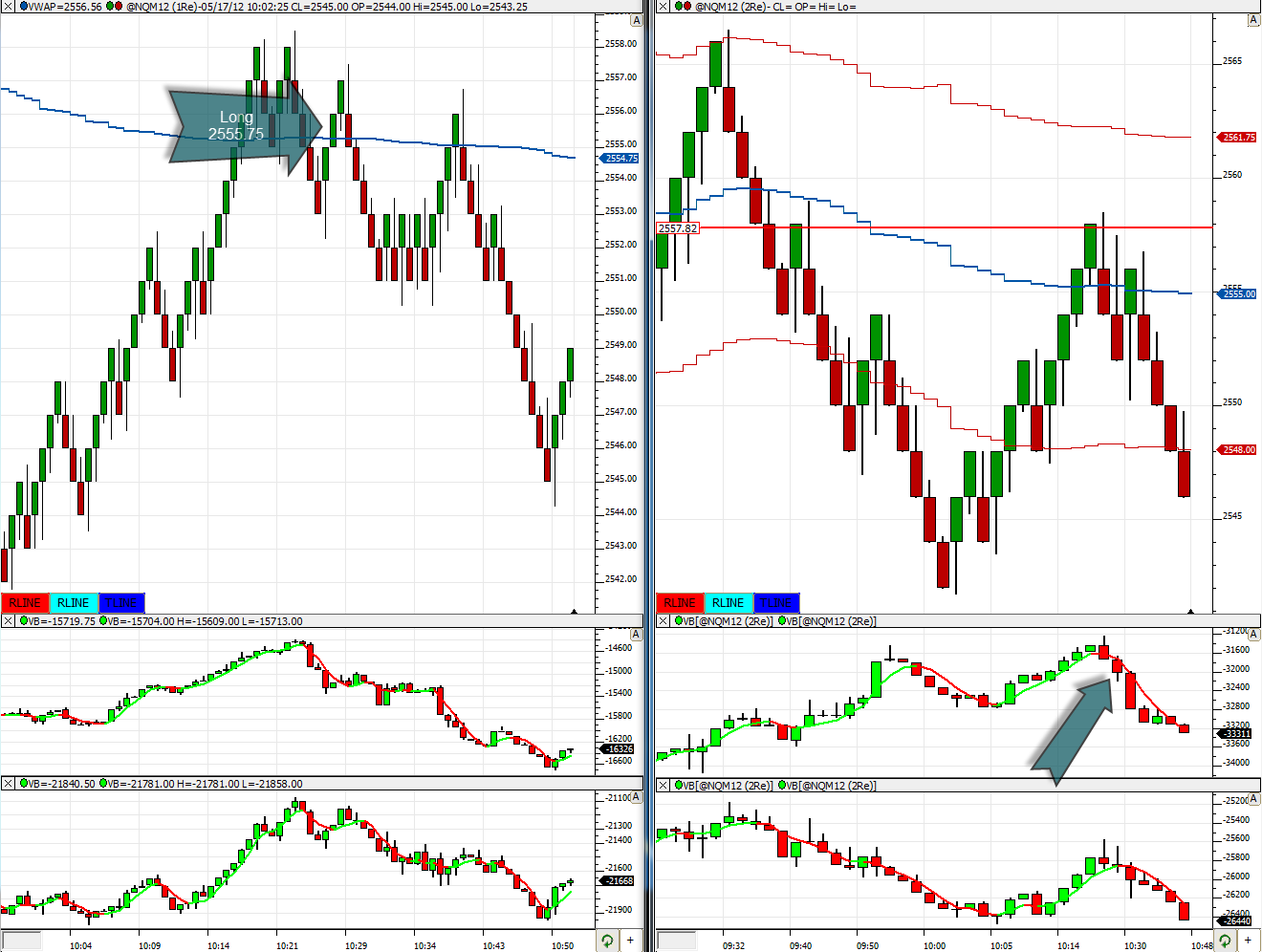Click the red RLINE button in the left chart
Screen dimensions: 1262x952
coord(25,603)
